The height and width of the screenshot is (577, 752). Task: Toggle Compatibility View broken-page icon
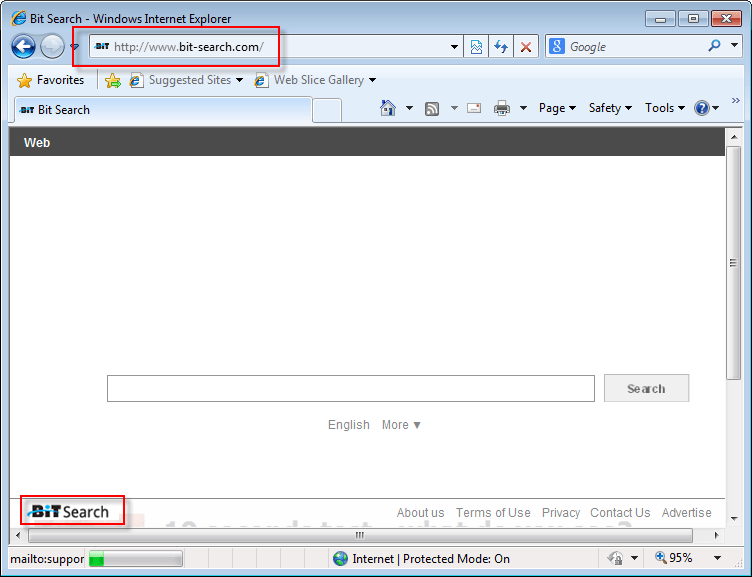coord(476,47)
